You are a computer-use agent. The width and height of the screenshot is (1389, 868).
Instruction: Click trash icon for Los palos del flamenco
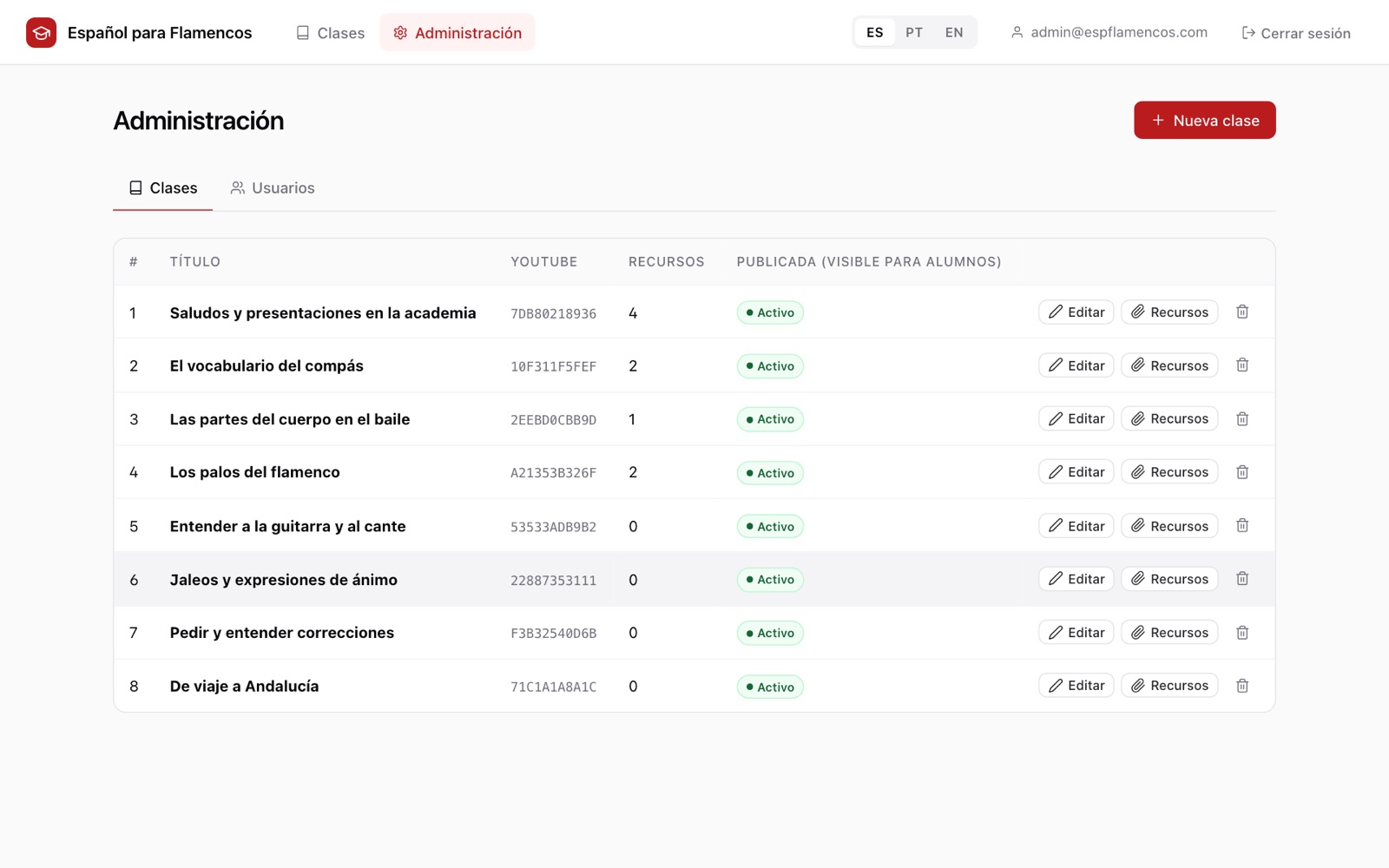coord(1242,472)
